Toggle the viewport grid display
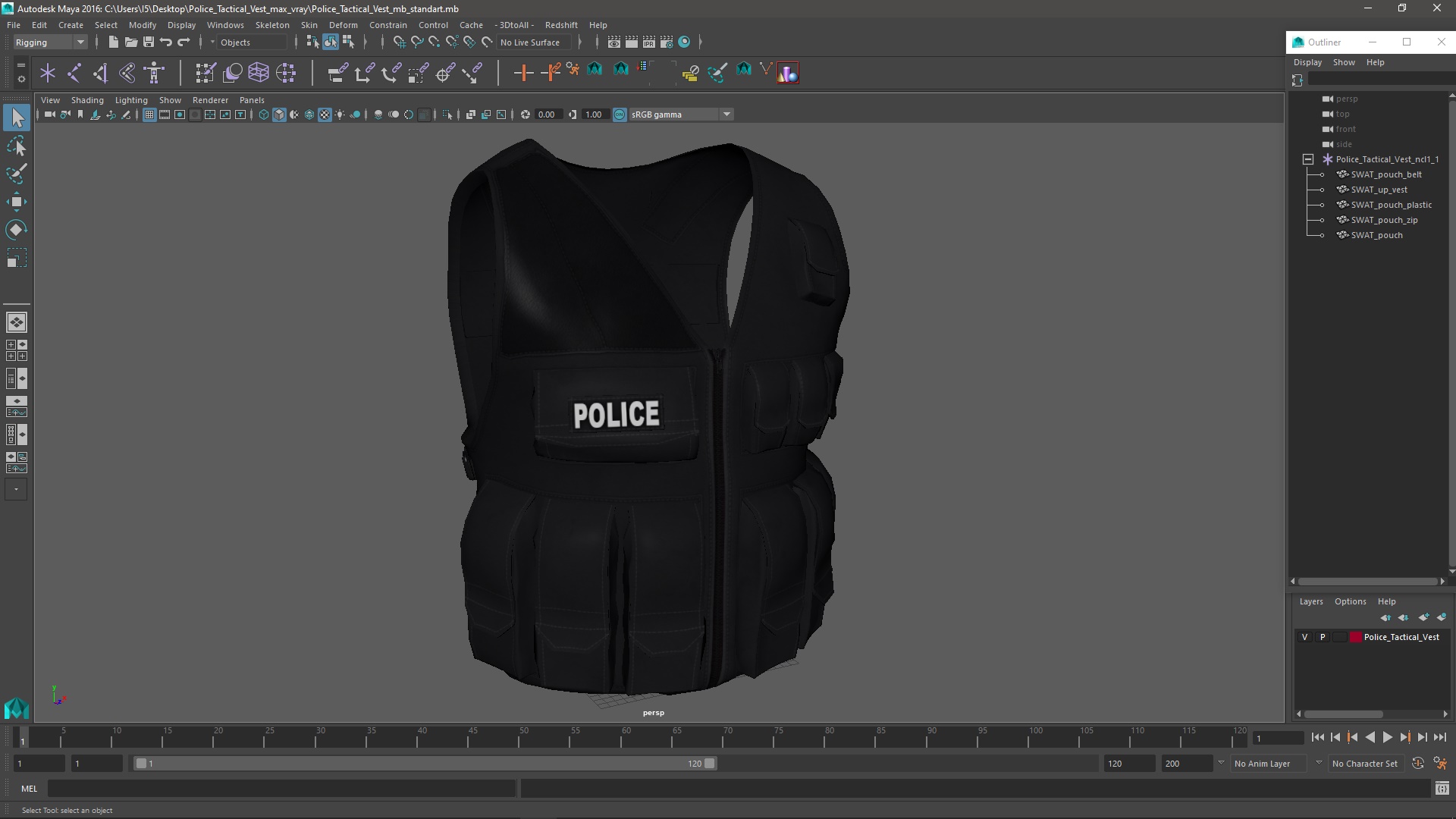 pyautogui.click(x=149, y=115)
